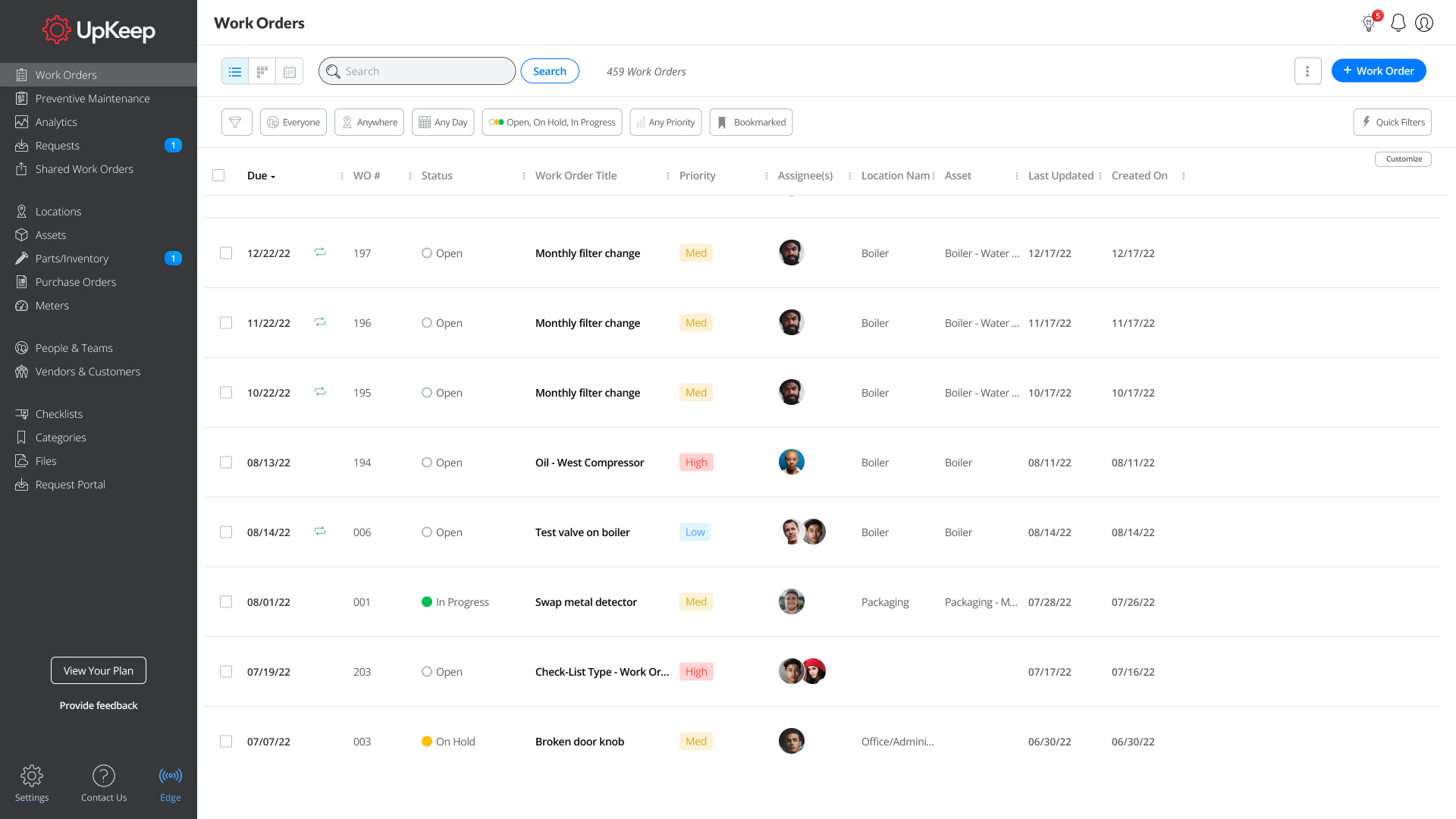Expand the Everyone assignee dropdown
The width and height of the screenshot is (1456, 819).
[293, 122]
